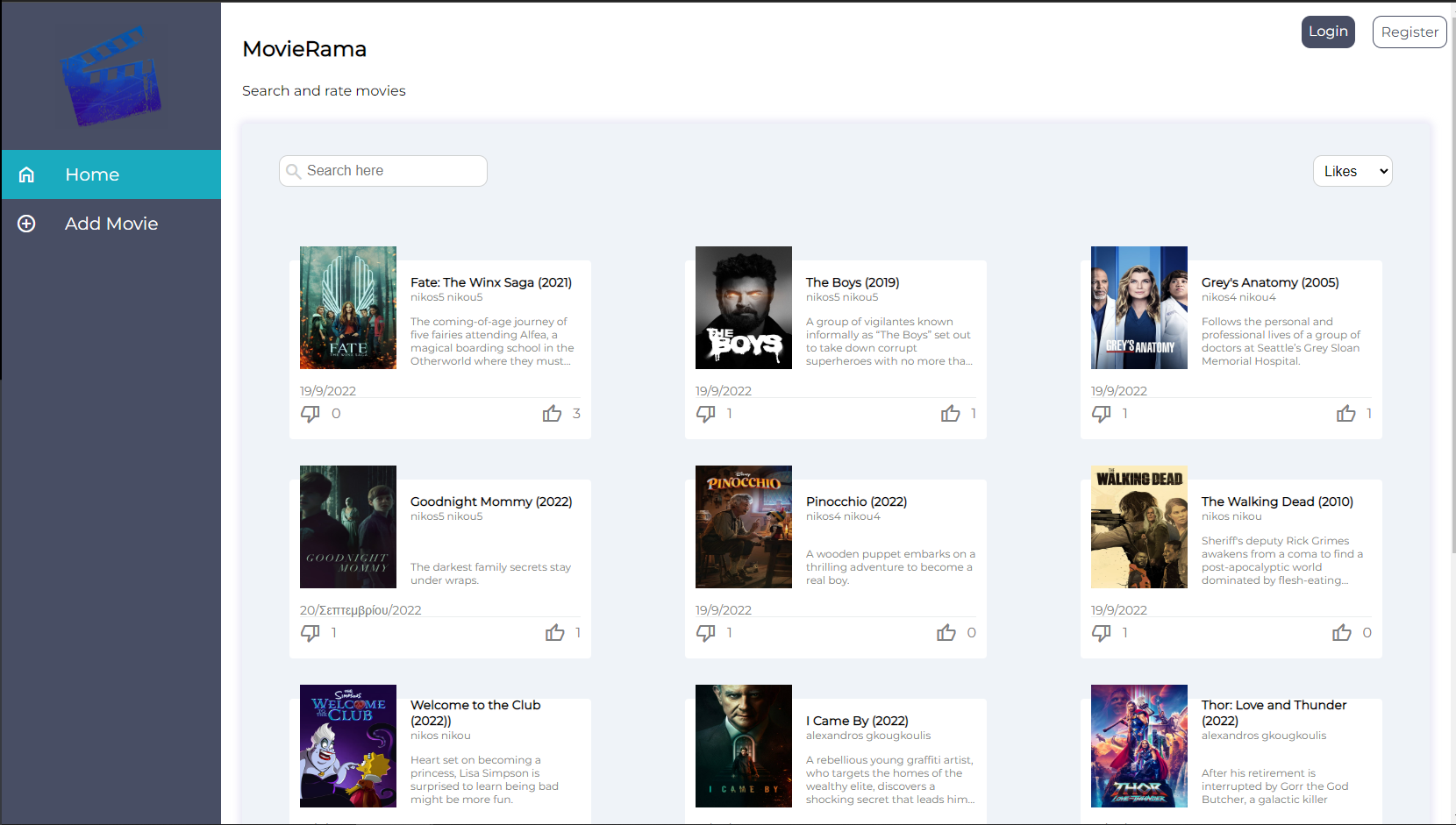Image resolution: width=1456 pixels, height=825 pixels.
Task: Click the magnifier icon in the search bar
Action: [294, 171]
